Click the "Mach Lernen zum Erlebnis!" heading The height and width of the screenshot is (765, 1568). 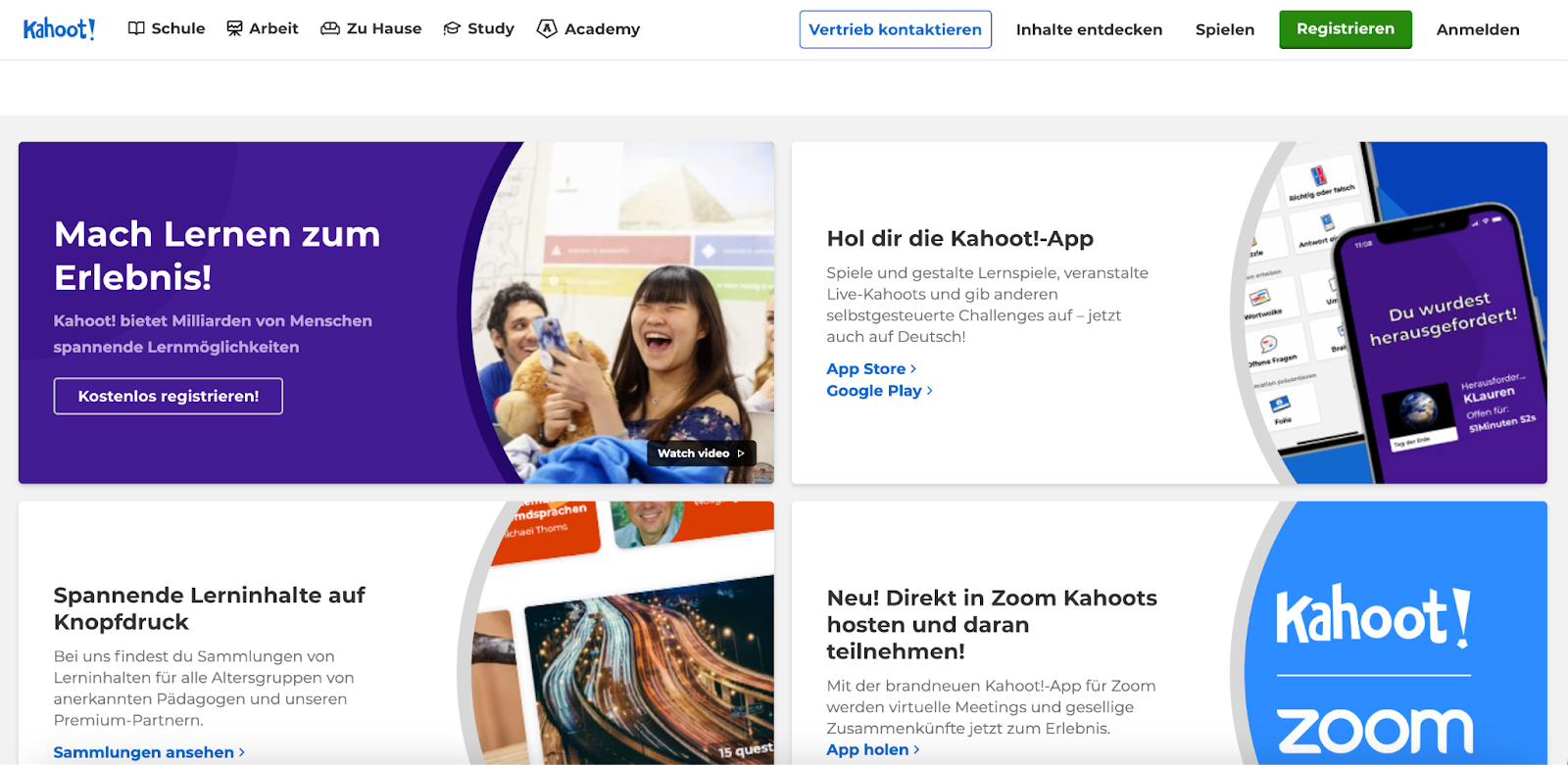pyautogui.click(x=218, y=256)
